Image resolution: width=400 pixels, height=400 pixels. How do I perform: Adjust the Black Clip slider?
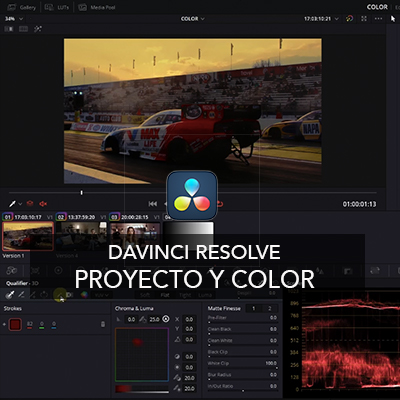[x=242, y=357]
